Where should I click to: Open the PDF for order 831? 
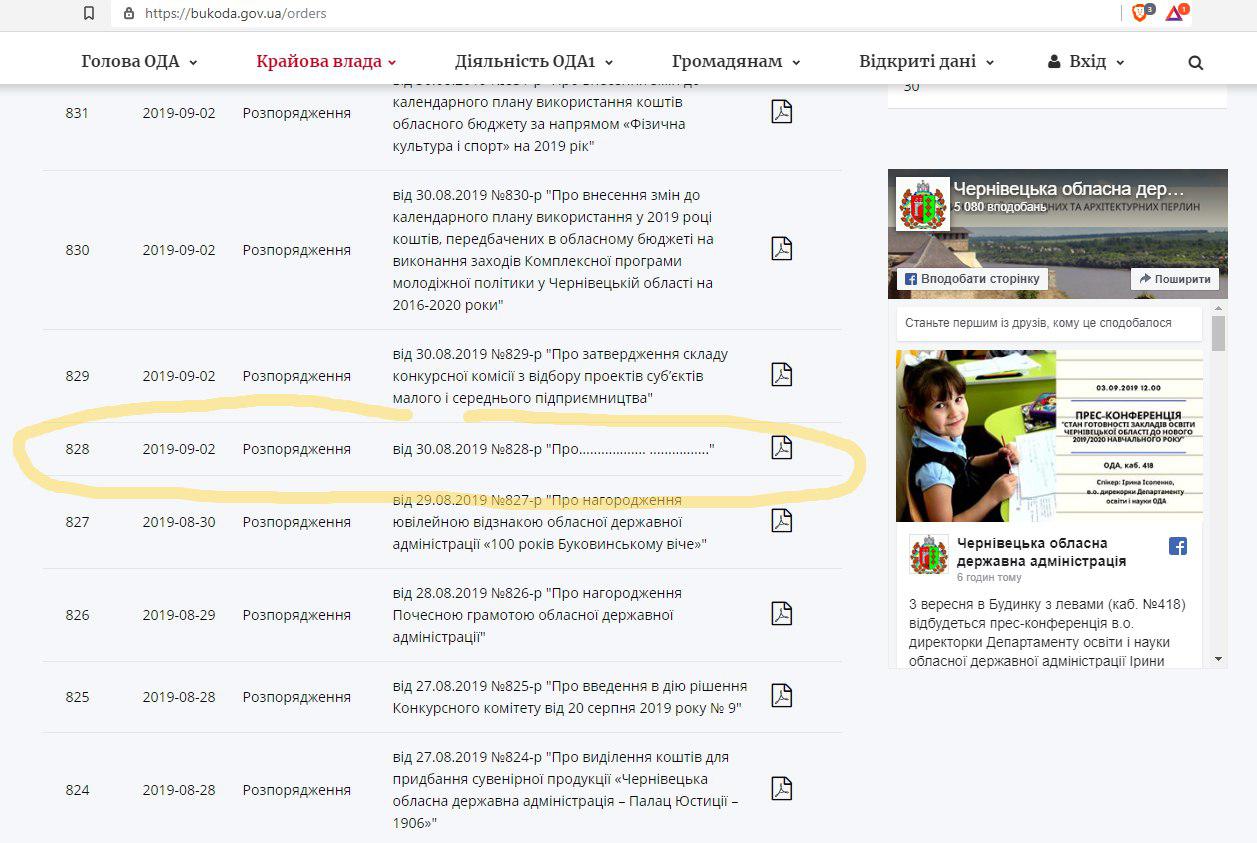click(x=781, y=112)
